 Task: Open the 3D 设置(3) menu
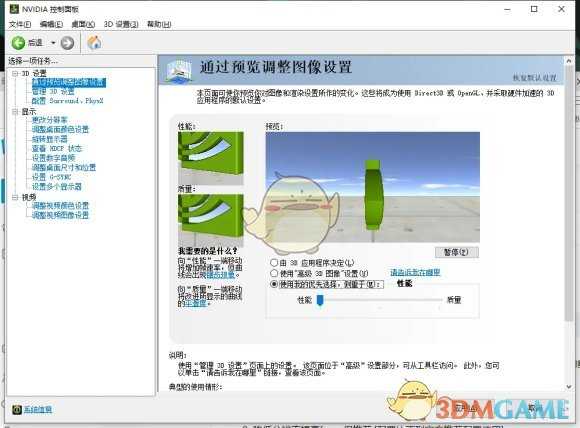121,24
